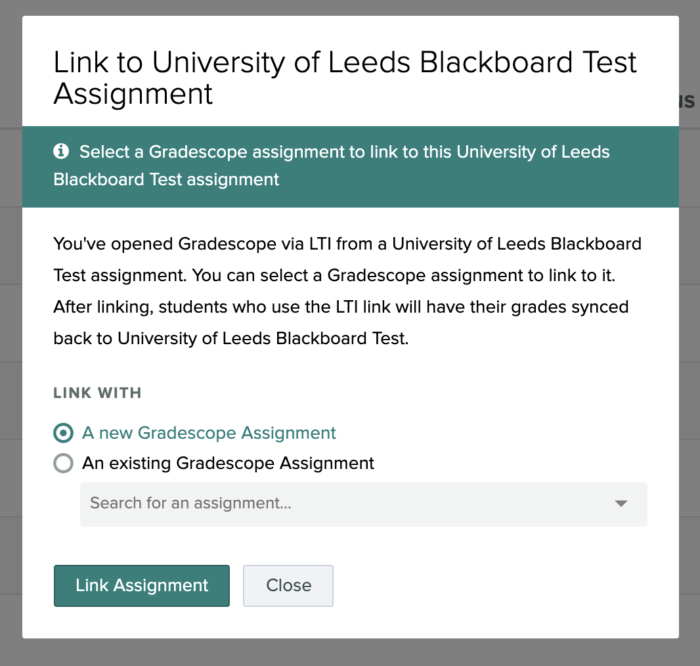Select the new Gradescope Assignment radio button
The image size is (700, 666).
click(x=64, y=433)
